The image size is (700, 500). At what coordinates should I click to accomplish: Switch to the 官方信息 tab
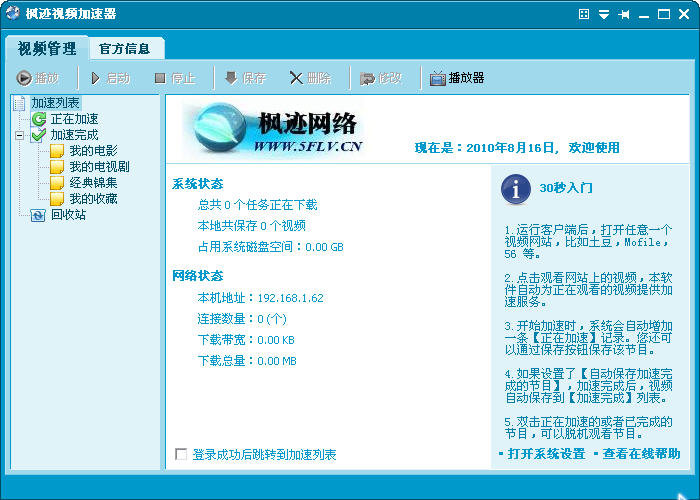coord(125,49)
